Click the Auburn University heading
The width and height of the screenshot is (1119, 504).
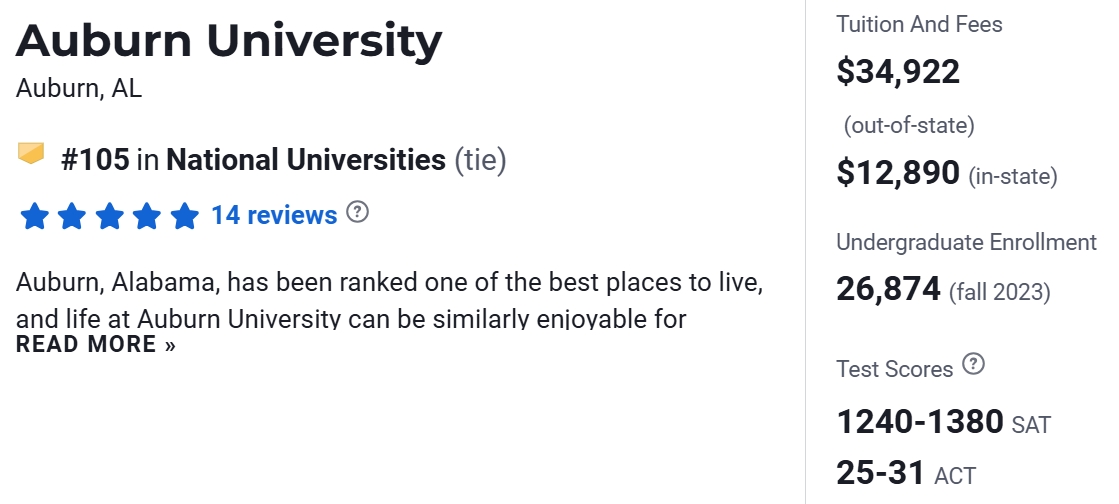click(x=229, y=41)
